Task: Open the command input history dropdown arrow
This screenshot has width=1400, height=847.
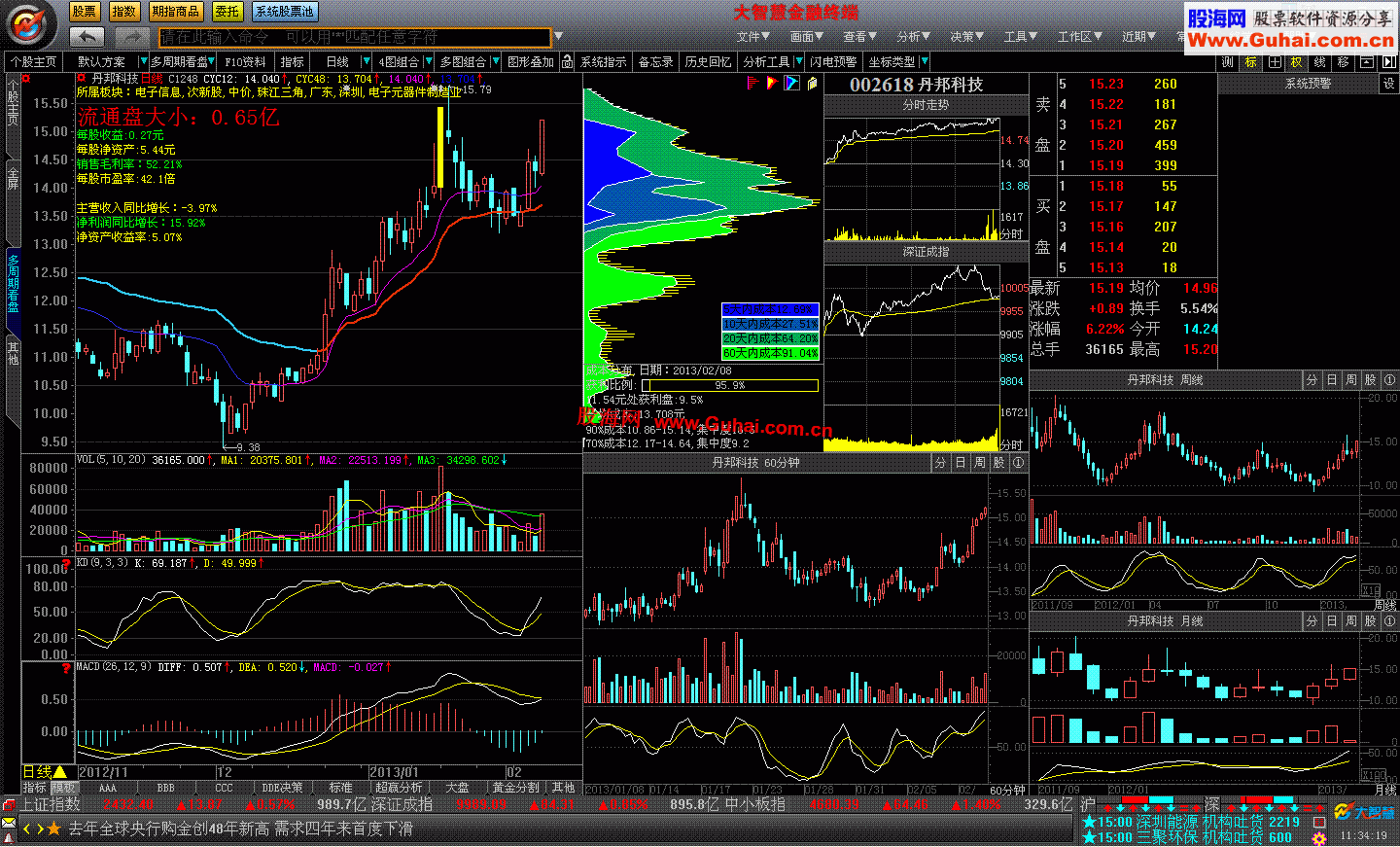Action: (557, 37)
